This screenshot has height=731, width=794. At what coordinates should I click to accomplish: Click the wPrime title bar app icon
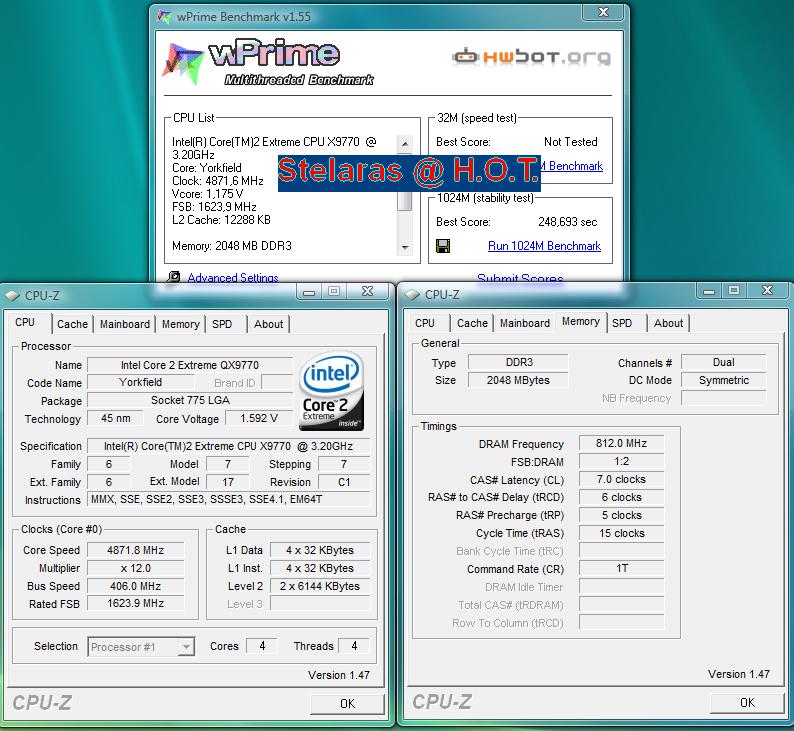(x=164, y=17)
